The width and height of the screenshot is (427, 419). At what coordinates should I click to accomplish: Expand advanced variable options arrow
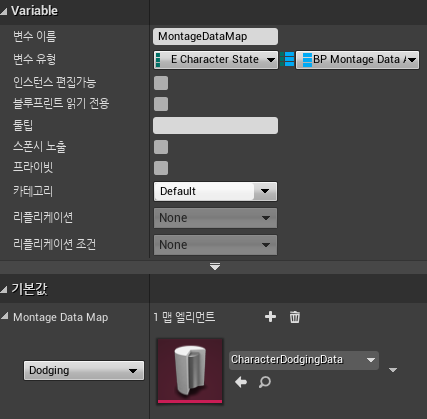[x=215, y=267]
